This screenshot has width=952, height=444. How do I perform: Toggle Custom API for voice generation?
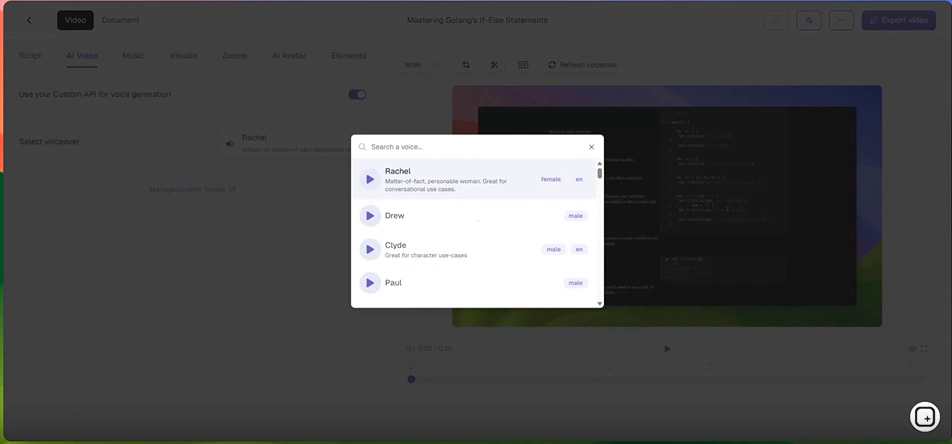357,94
